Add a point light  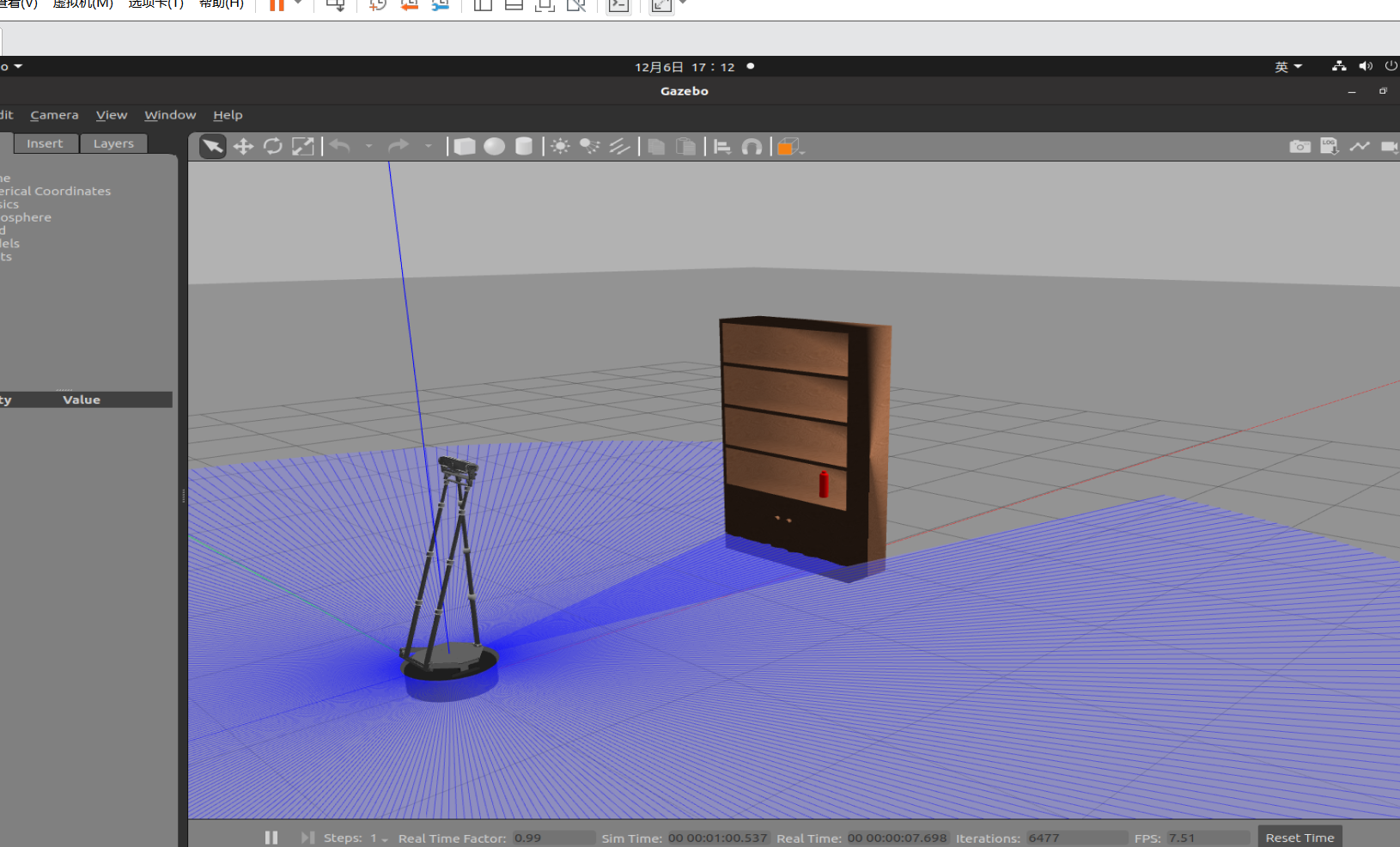point(560,147)
